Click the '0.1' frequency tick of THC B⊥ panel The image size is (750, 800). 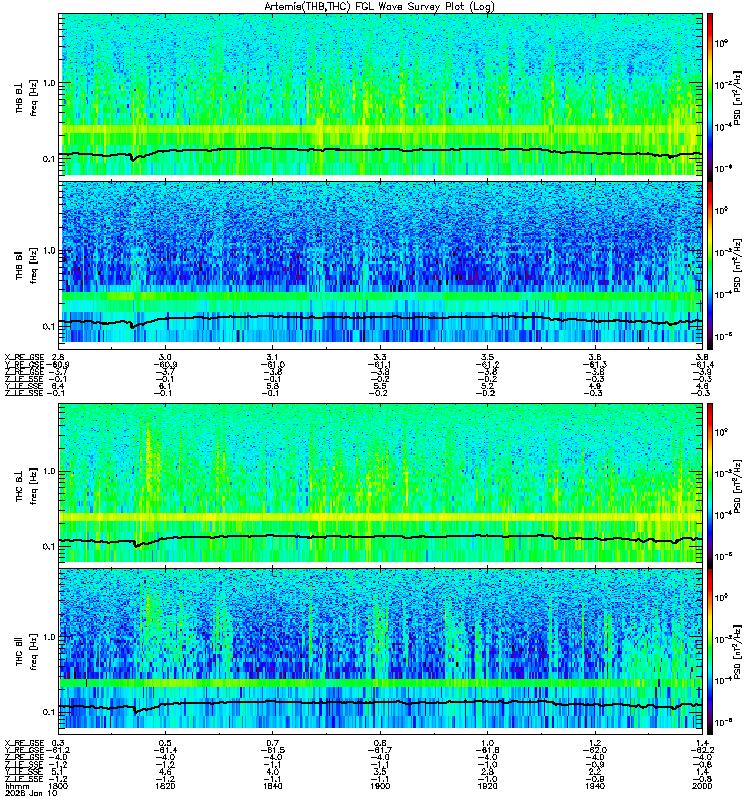(49, 546)
